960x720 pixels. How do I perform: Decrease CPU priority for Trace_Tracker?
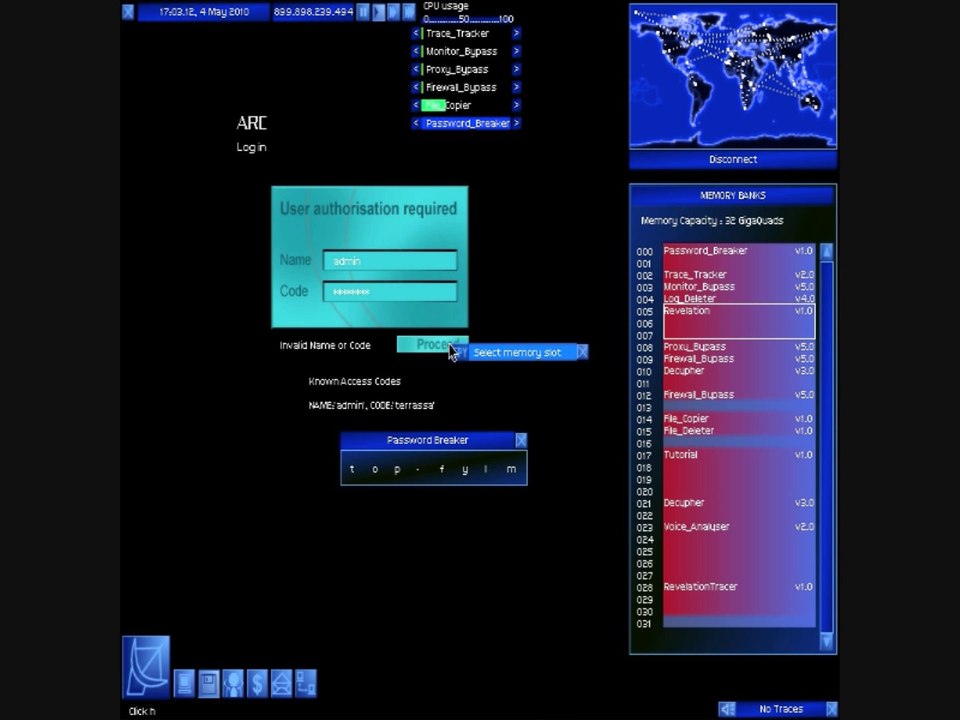(x=416, y=33)
